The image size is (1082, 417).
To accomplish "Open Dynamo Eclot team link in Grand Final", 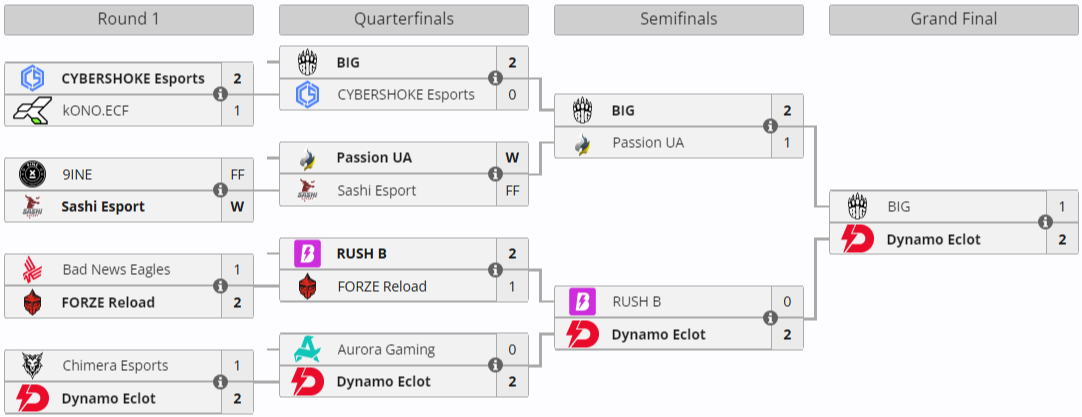I will pyautogui.click(x=933, y=240).
